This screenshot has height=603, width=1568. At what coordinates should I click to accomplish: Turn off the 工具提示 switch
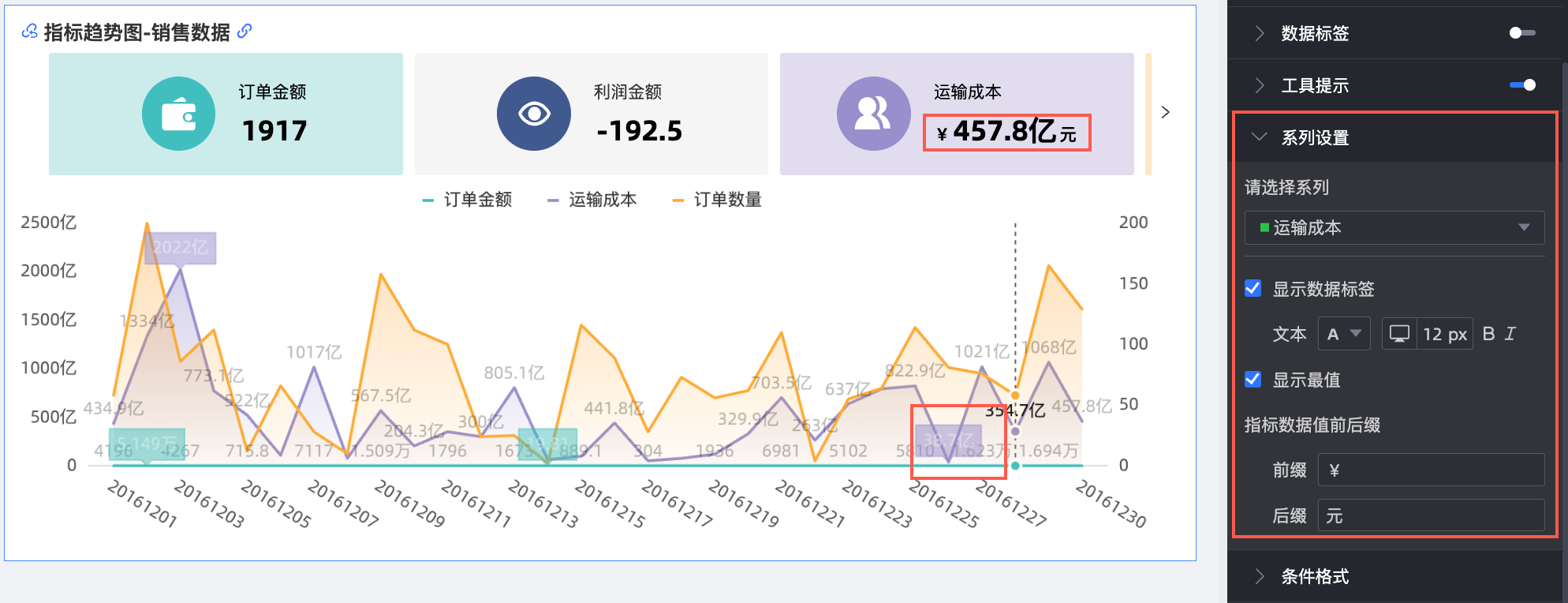click(1521, 85)
